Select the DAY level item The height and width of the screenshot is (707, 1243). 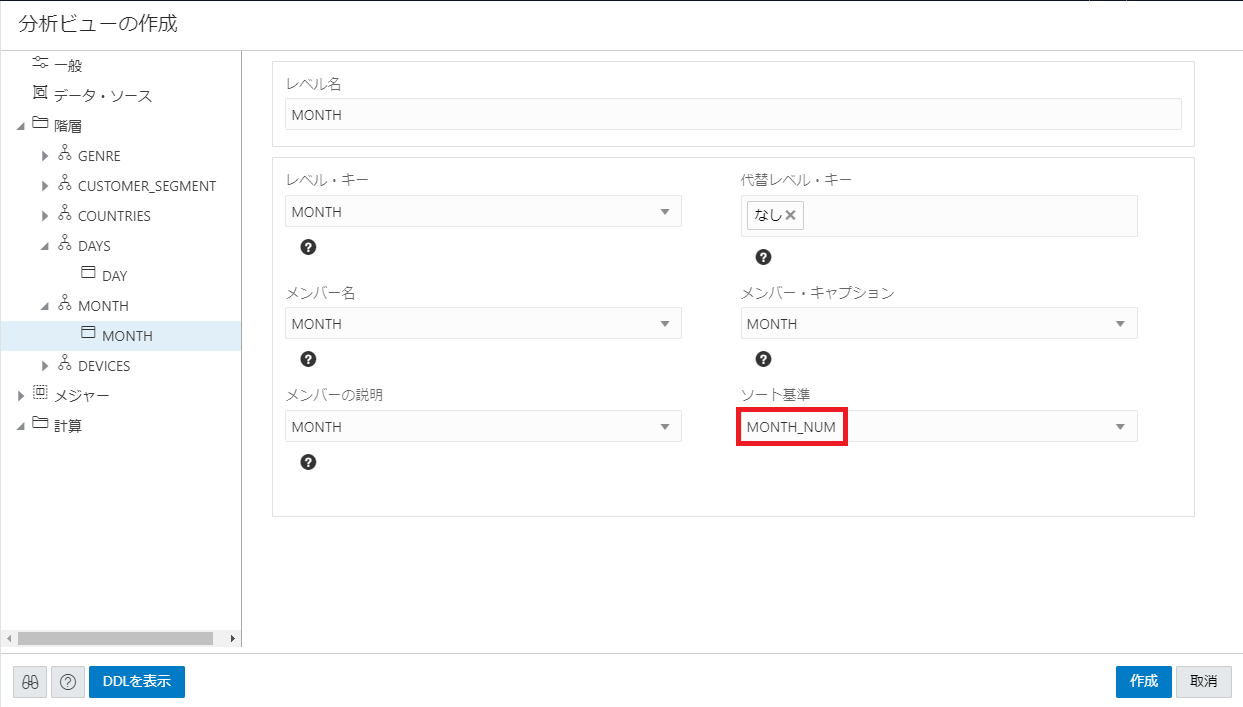(x=114, y=276)
